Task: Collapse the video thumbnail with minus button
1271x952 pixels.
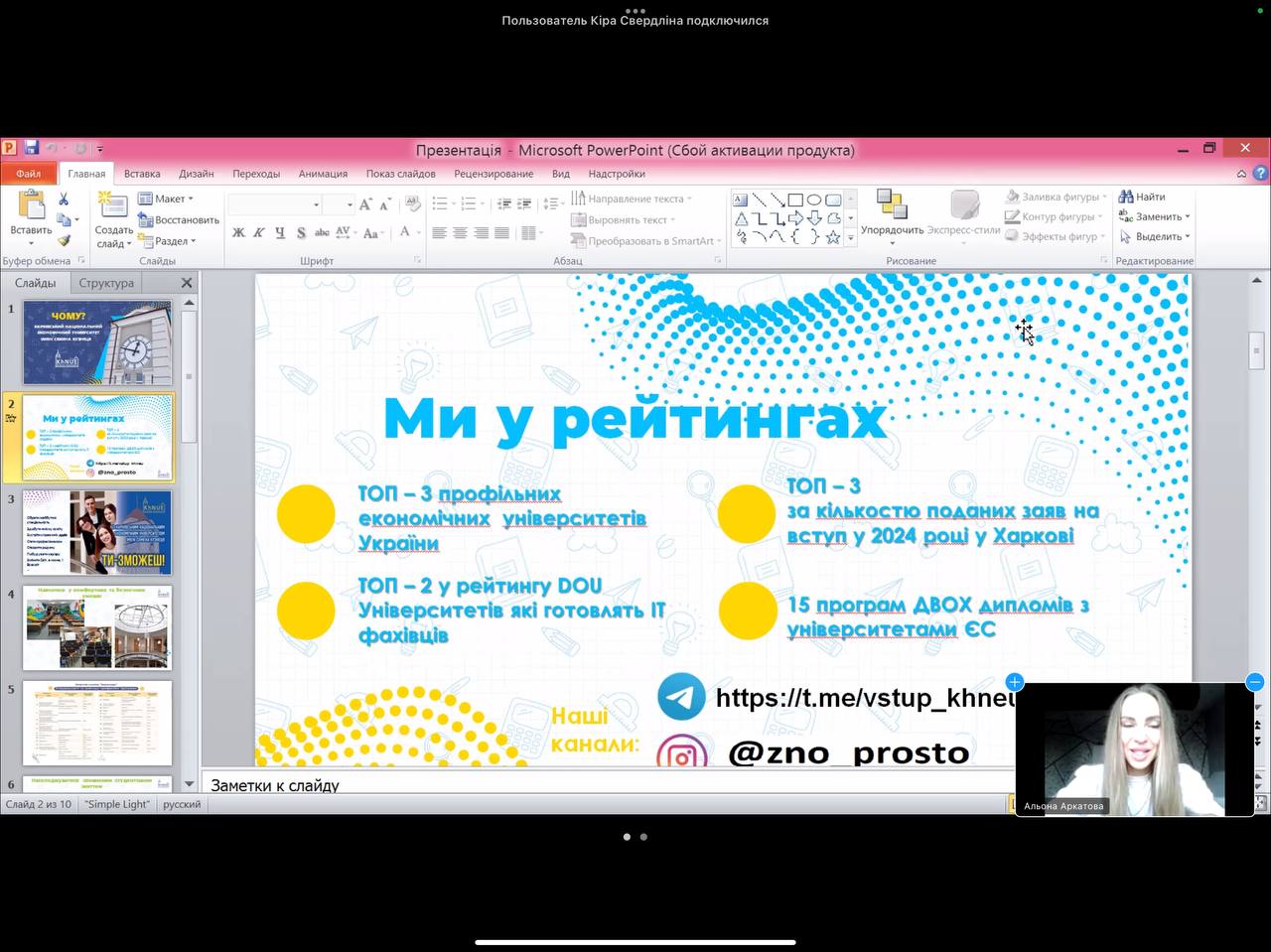Action: (1254, 682)
